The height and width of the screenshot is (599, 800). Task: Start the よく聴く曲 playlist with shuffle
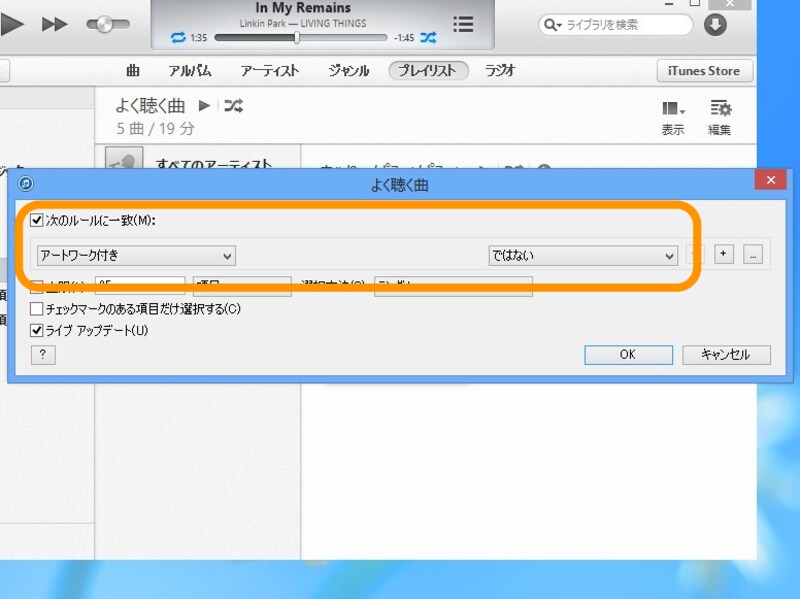232,104
